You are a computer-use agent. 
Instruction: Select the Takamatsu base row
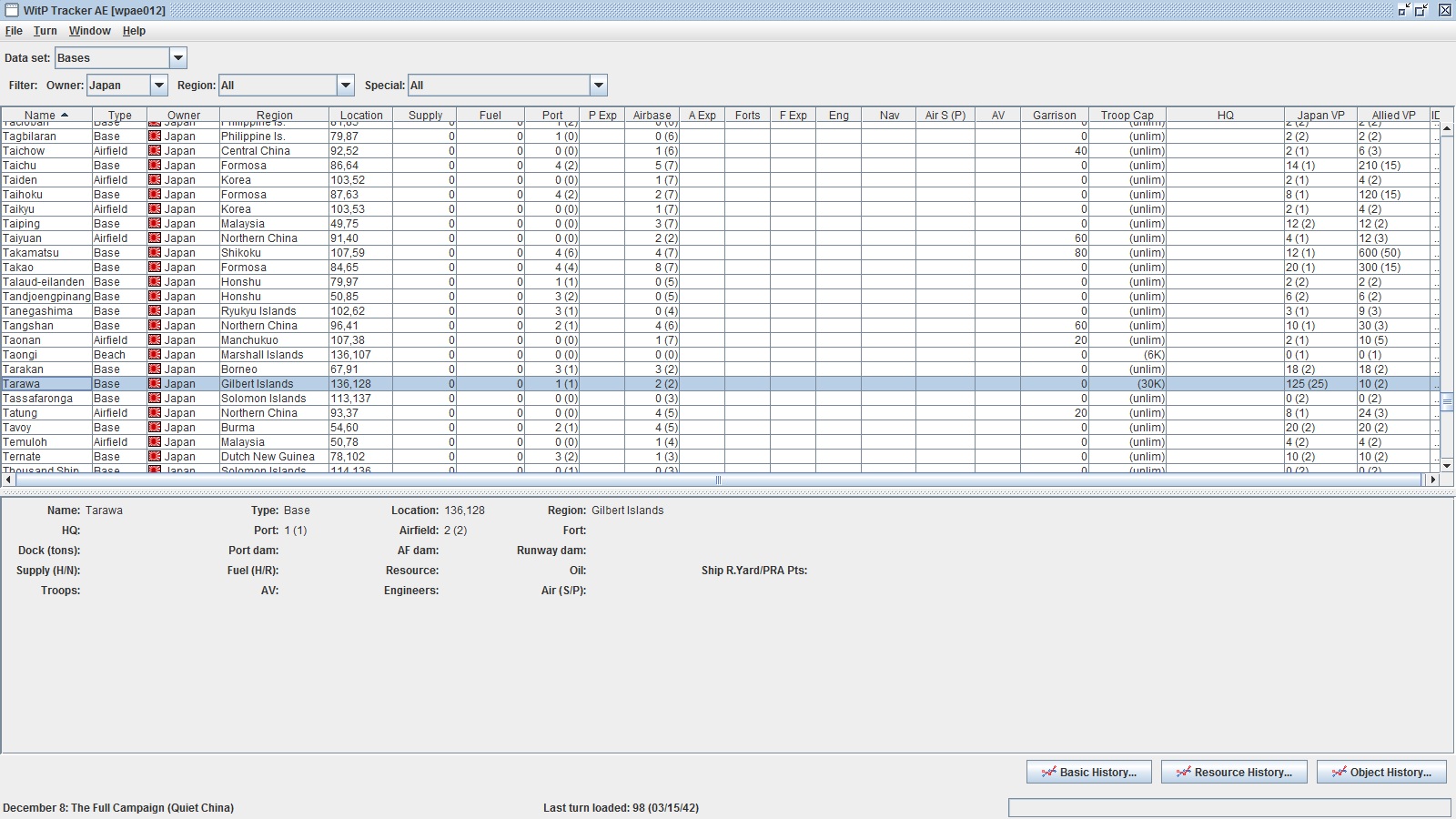720,253
